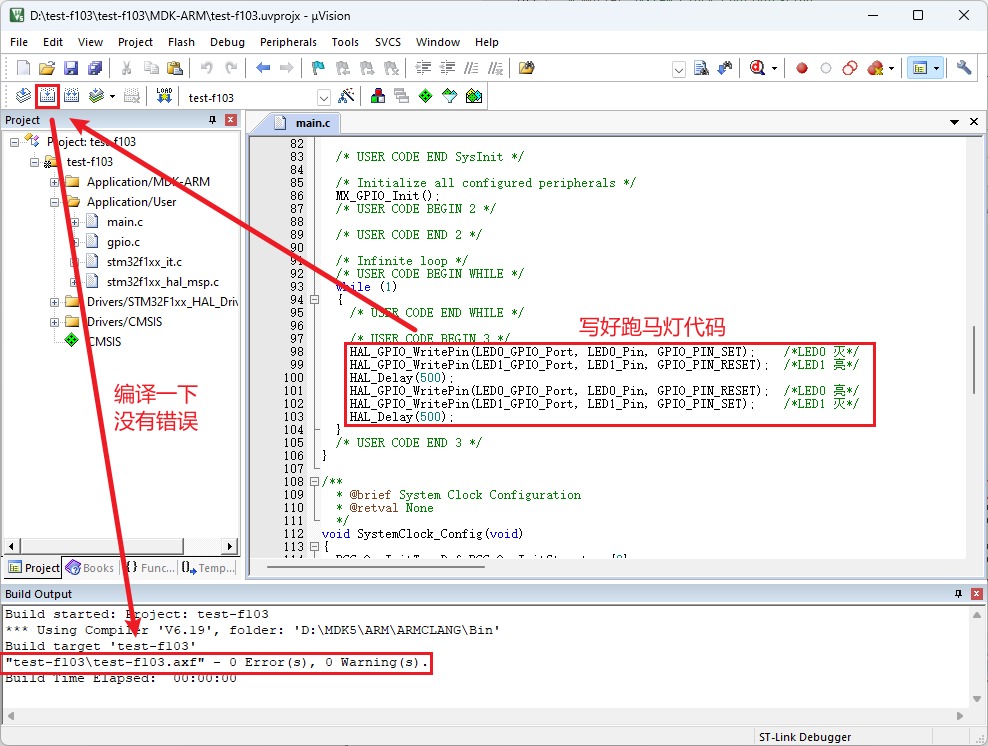This screenshot has height=746, width=988.
Task: Close the Project panel
Action: click(x=231, y=120)
